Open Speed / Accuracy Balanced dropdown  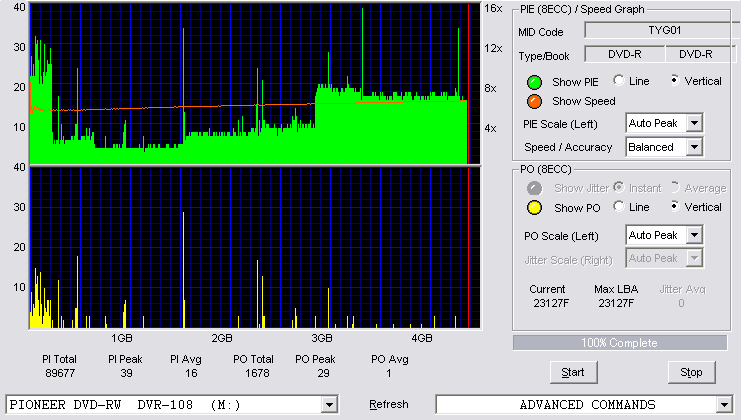pyautogui.click(x=694, y=147)
